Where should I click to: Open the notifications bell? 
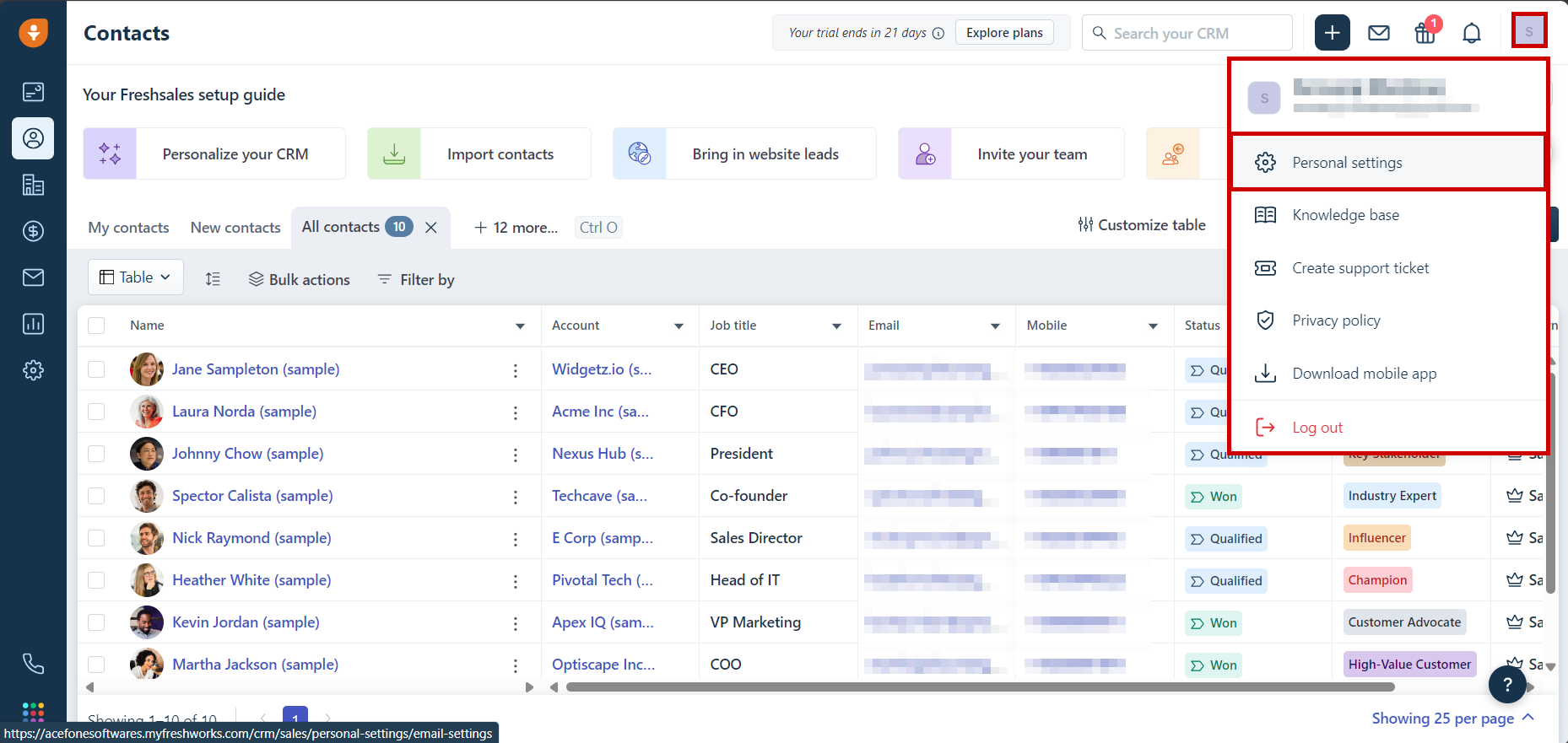(x=1472, y=33)
